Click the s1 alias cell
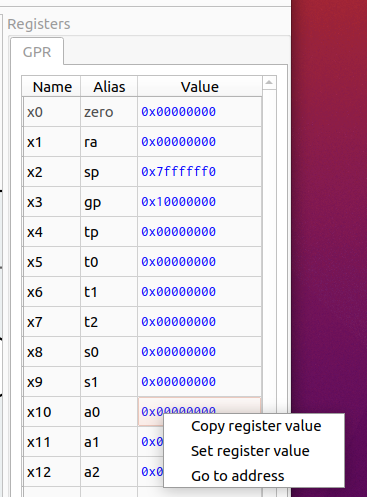 (109, 382)
